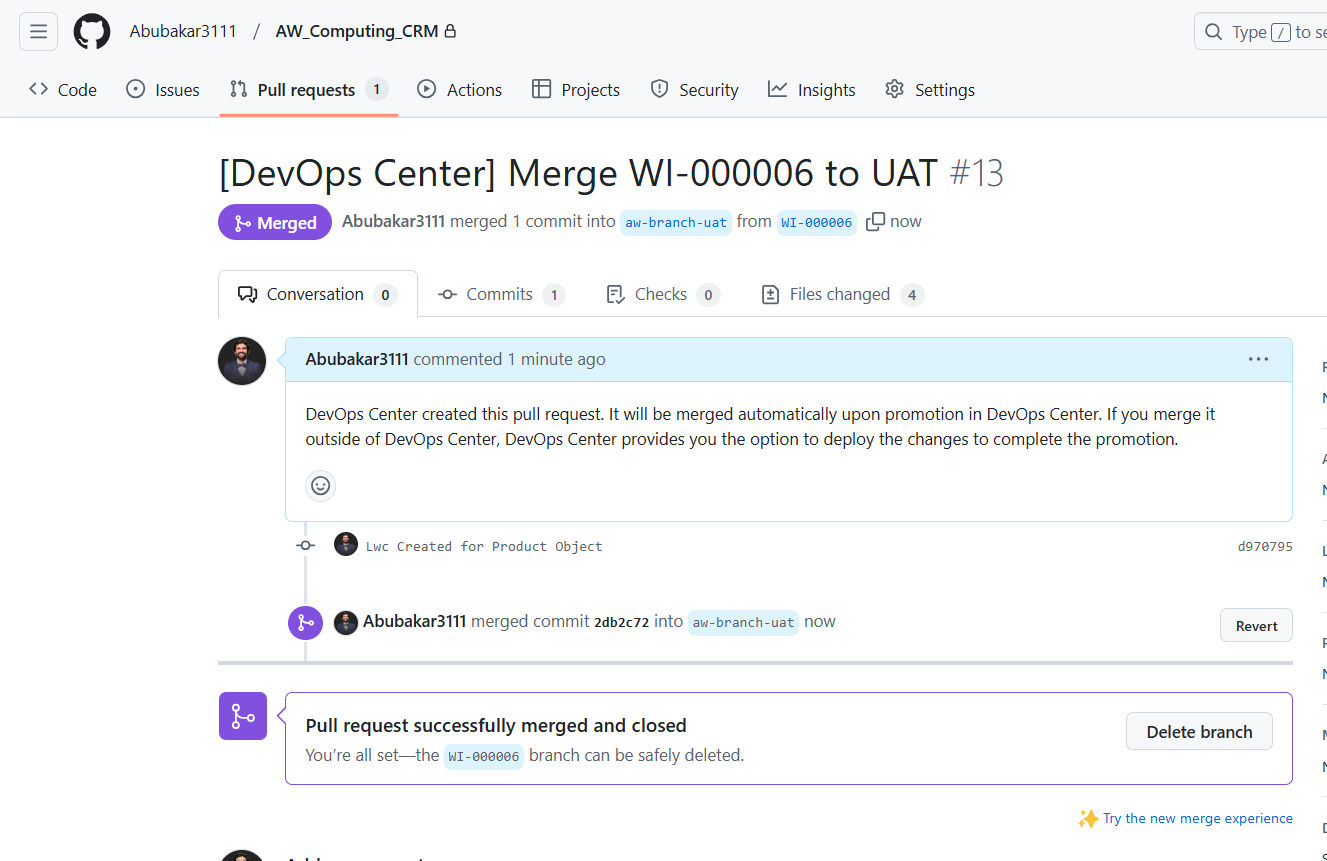Open the hamburger navigation menu
The width and height of the screenshot is (1327, 861).
coord(38,32)
